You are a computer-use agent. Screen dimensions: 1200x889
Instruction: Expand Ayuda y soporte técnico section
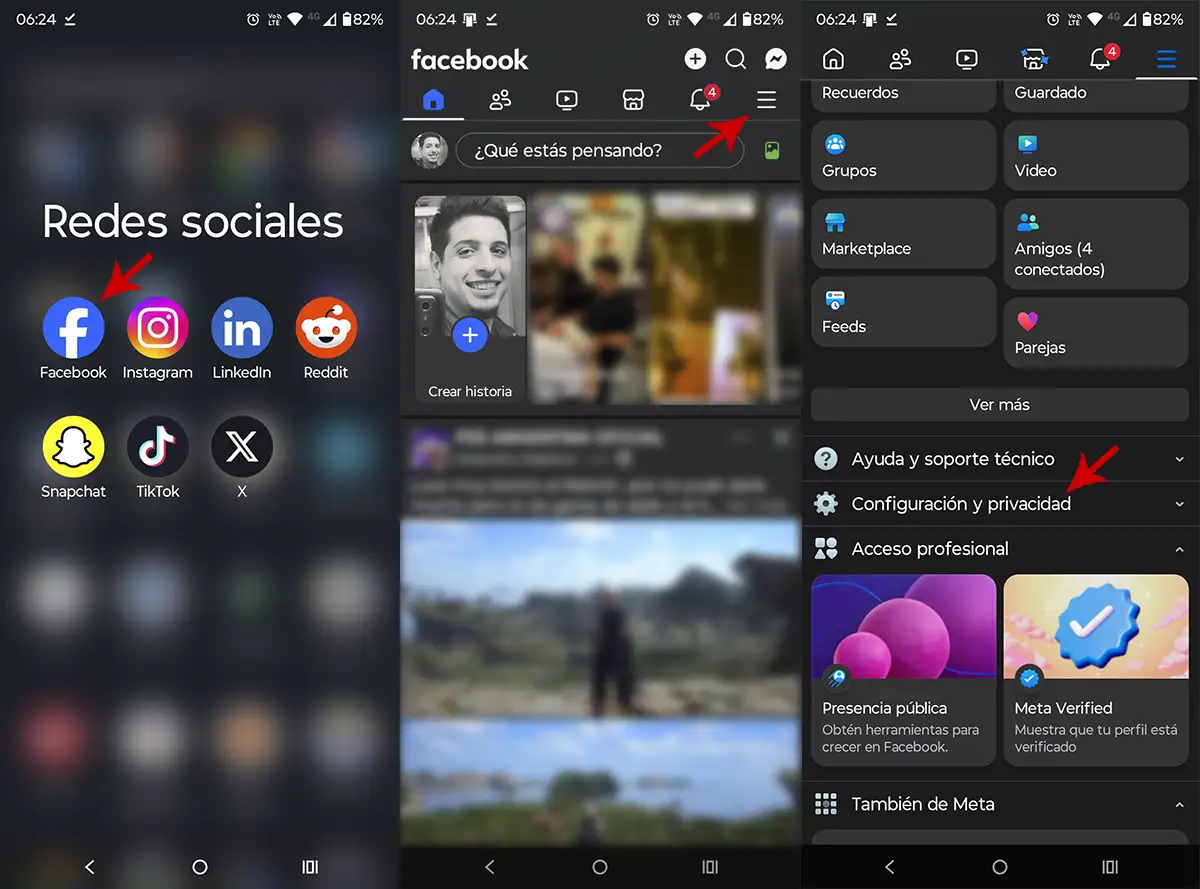1000,459
